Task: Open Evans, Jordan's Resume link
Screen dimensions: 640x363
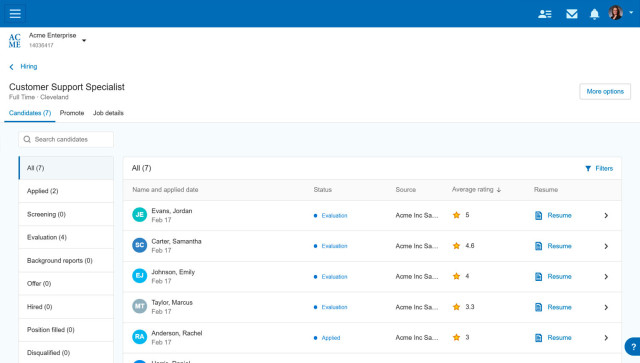Action: click(559, 215)
